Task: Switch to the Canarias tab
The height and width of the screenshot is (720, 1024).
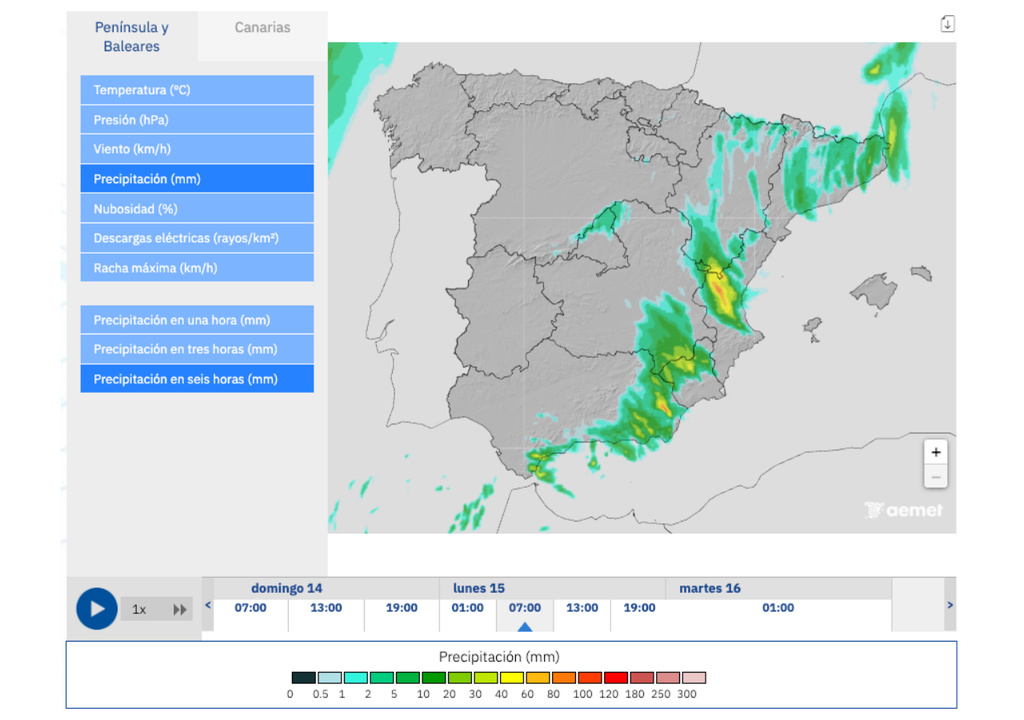Action: tap(262, 28)
